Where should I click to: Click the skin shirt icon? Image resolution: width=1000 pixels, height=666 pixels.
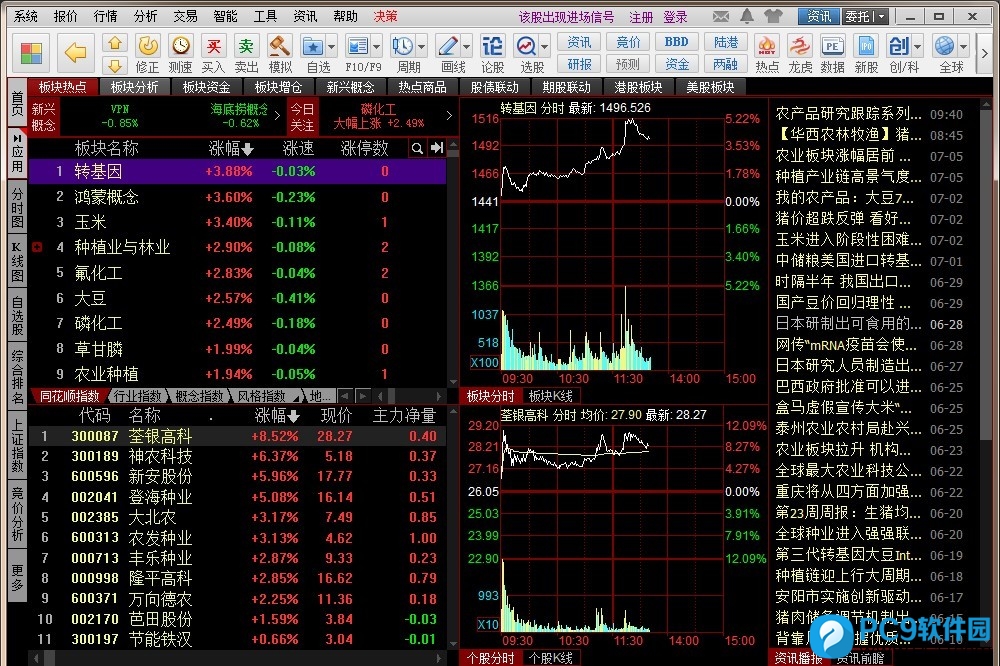tap(773, 16)
